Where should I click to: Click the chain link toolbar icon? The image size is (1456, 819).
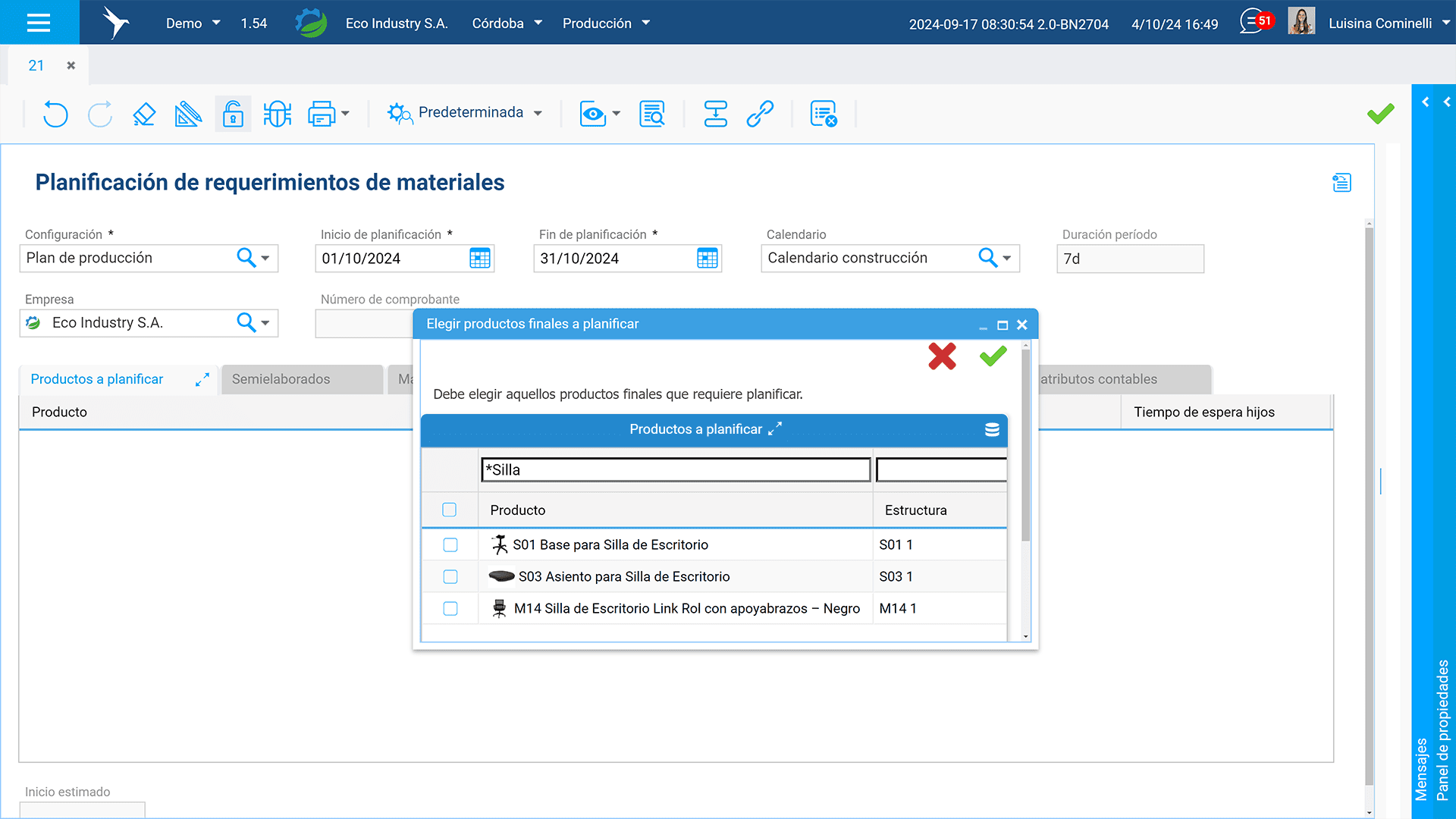pyautogui.click(x=760, y=114)
